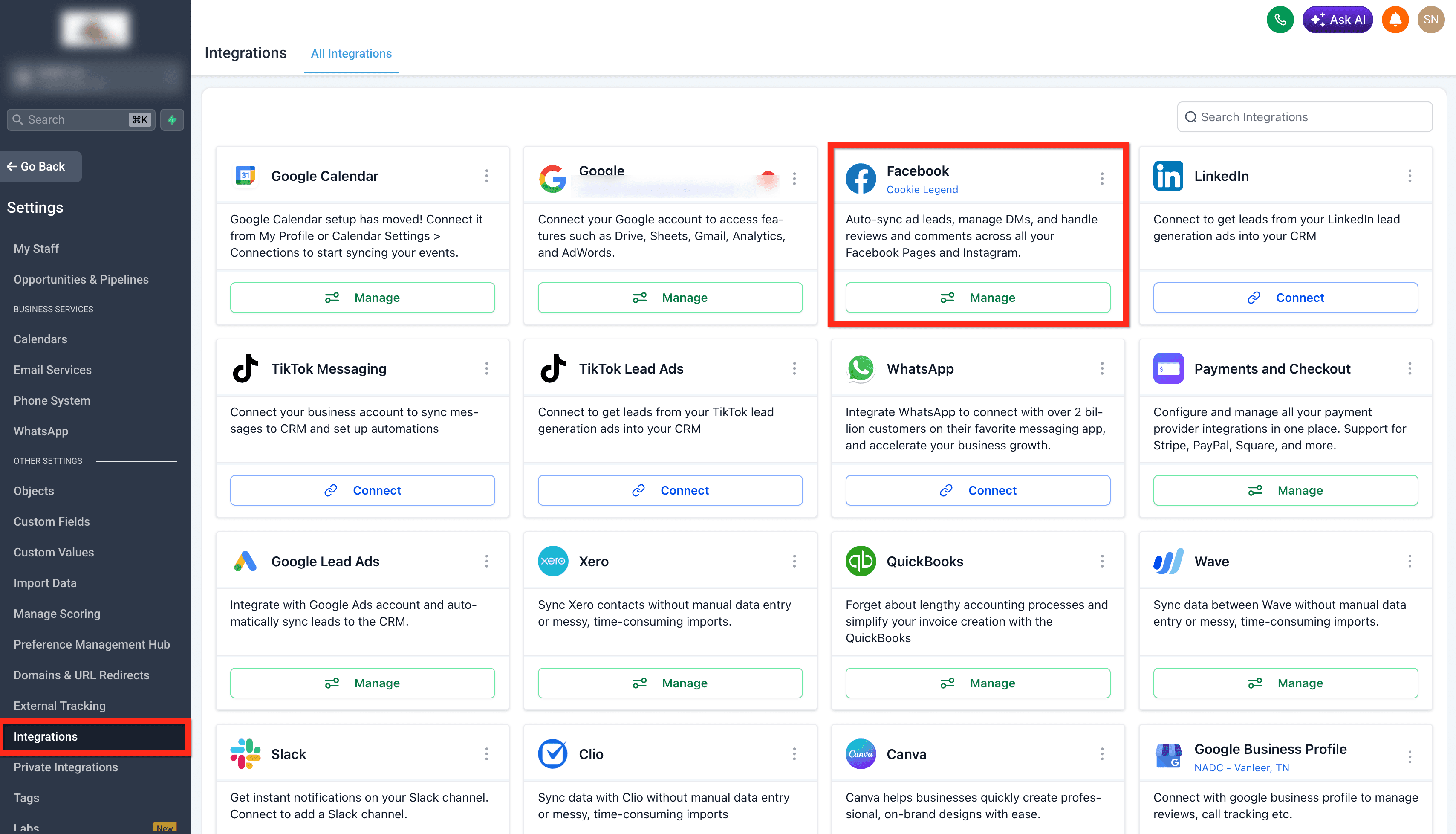Image resolution: width=1456 pixels, height=834 pixels.
Task: Click Manage on the QuickBooks card
Action: (x=977, y=683)
